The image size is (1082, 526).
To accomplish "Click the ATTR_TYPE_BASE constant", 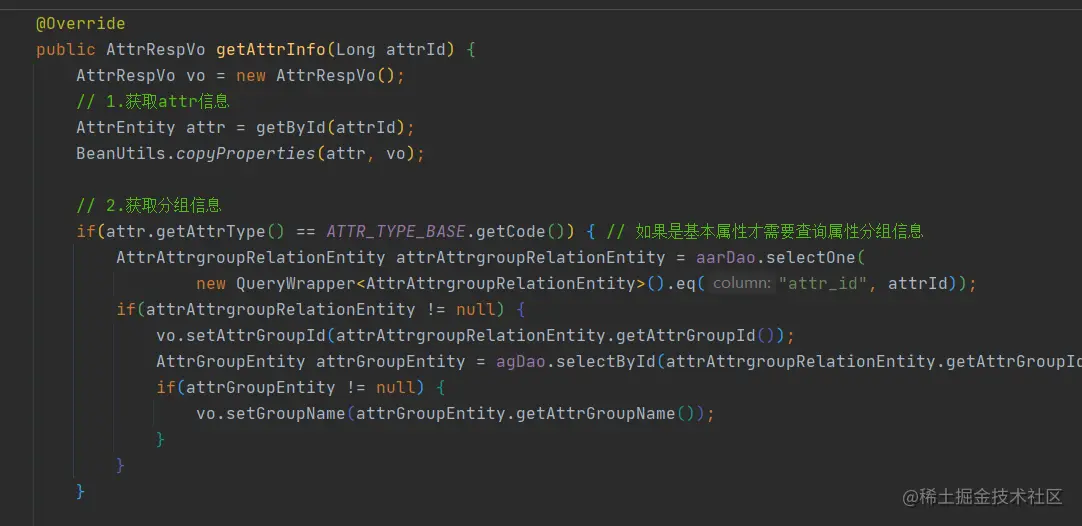I will coord(396,231).
